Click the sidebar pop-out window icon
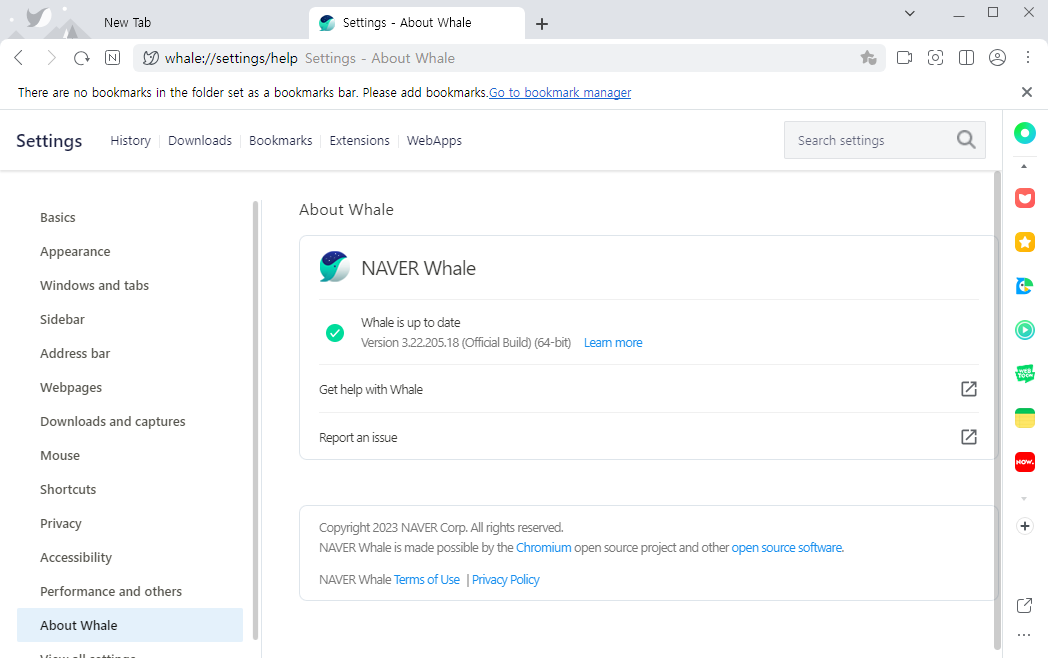 pos(1025,605)
